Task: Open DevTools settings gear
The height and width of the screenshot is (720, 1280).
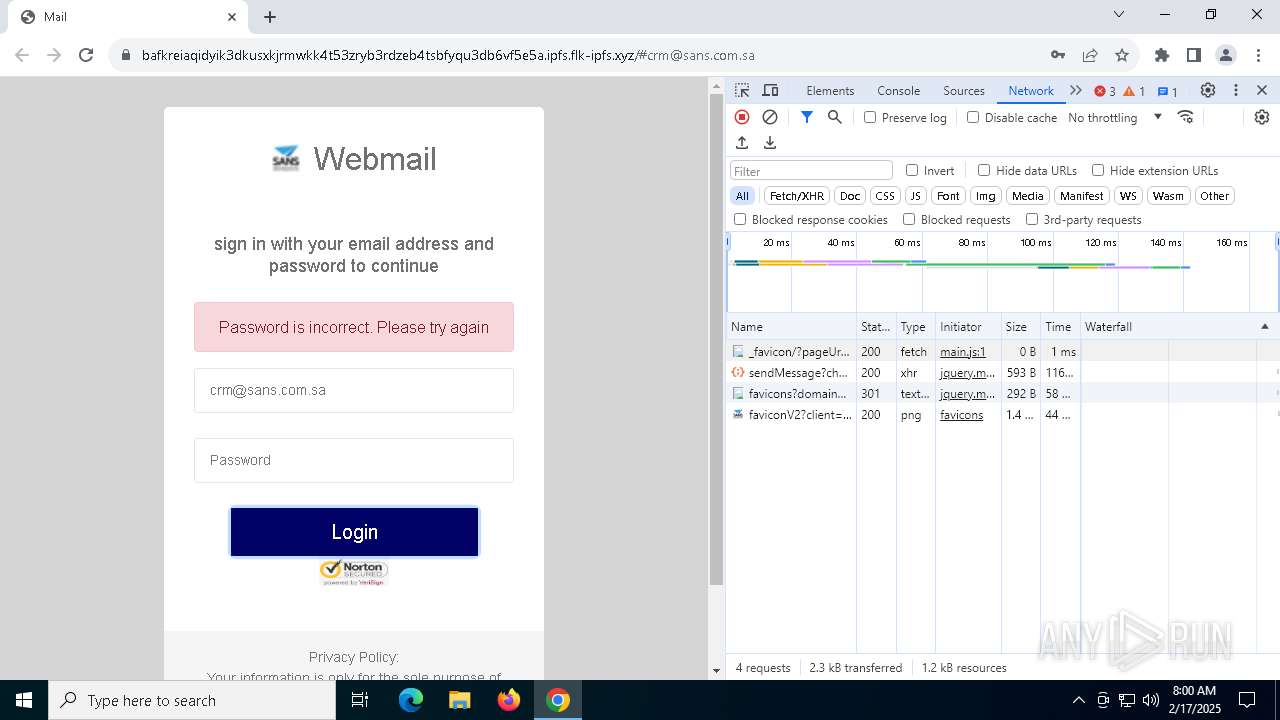Action: click(1208, 90)
